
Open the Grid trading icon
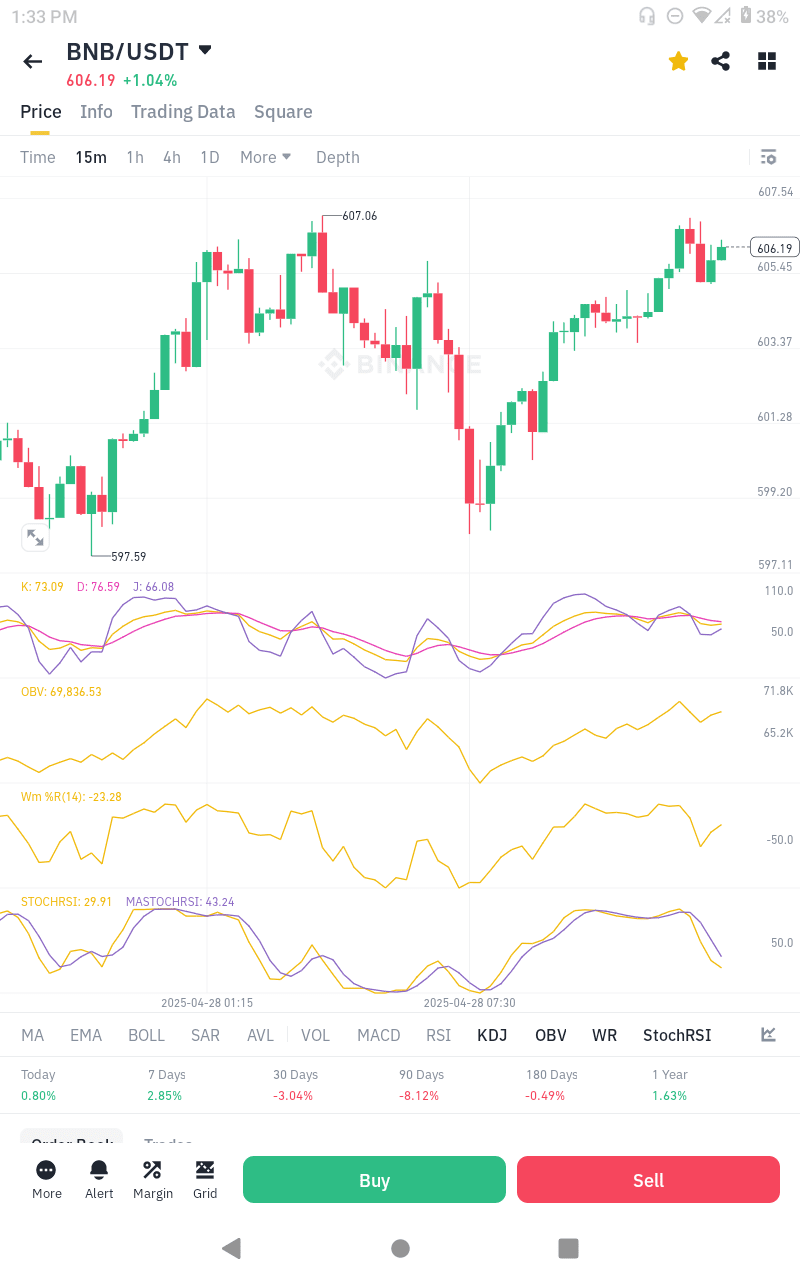(x=205, y=1179)
